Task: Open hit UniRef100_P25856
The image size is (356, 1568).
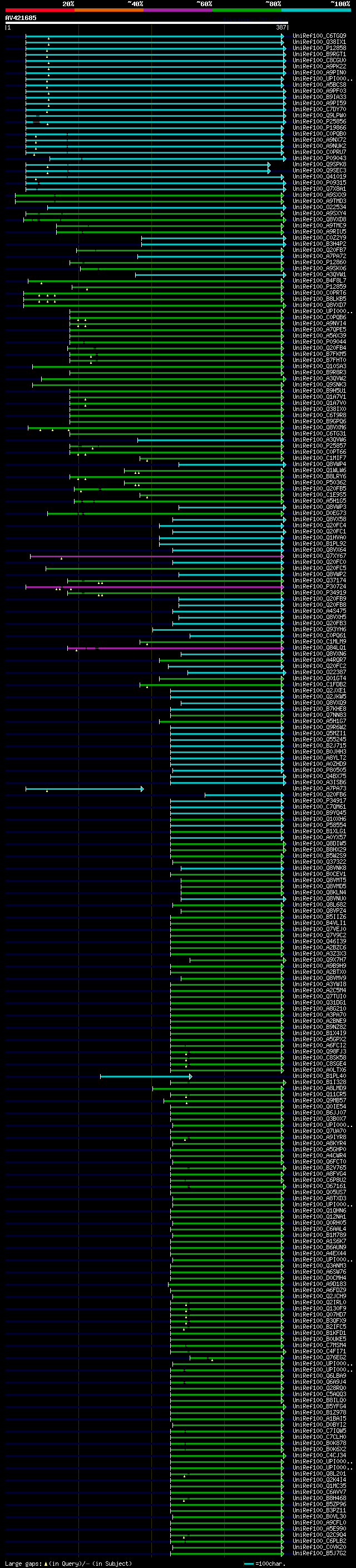Action: 319,122
